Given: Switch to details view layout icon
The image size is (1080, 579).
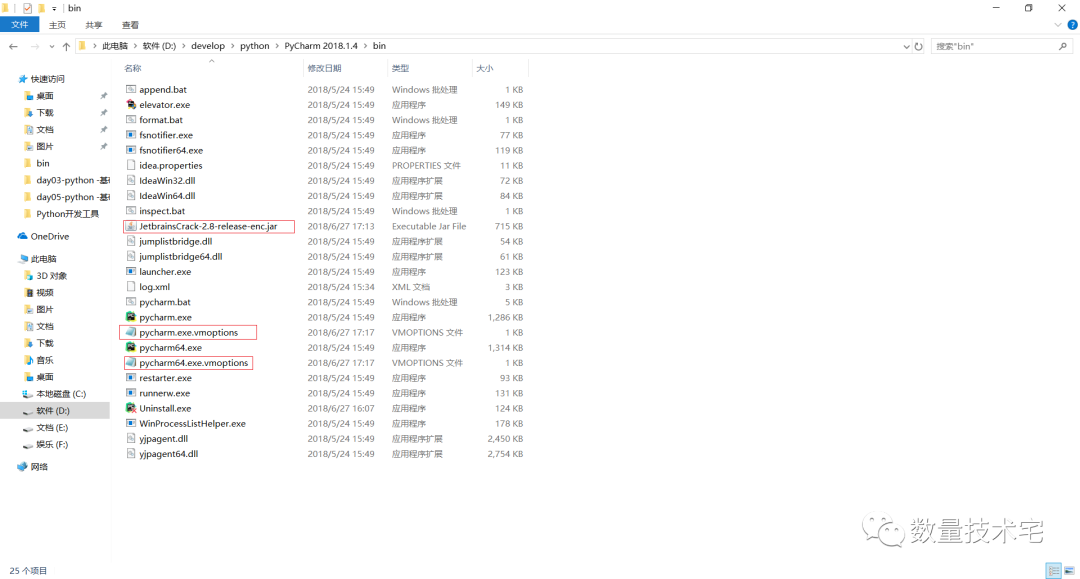Looking at the screenshot, I should pyautogui.click(x=1053, y=570).
